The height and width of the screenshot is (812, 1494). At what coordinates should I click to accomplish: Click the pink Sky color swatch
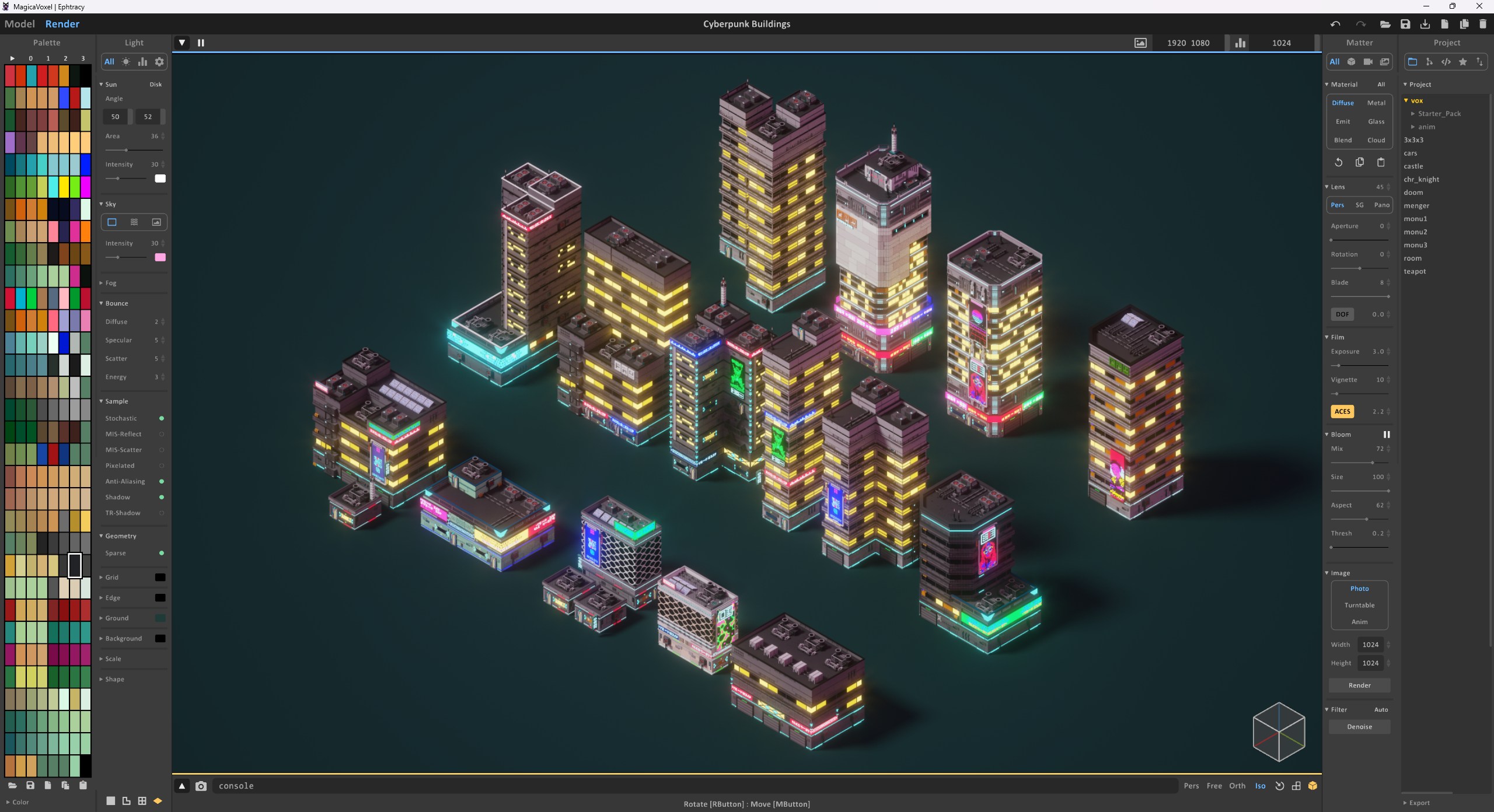click(160, 257)
